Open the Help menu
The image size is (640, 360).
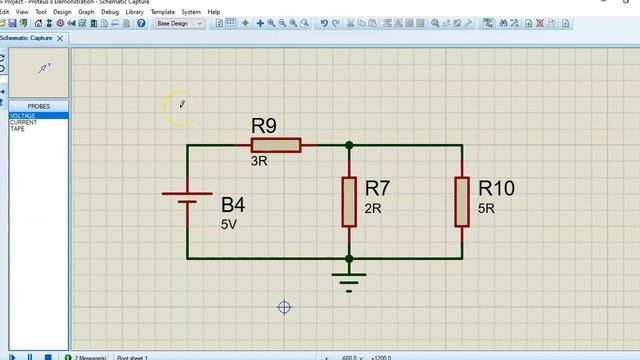point(213,12)
